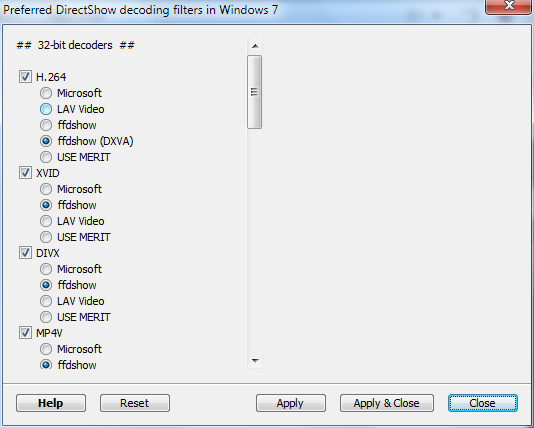534x428 pixels.
Task: Select Microsoft decoder under MP4V
Action: 46,349
